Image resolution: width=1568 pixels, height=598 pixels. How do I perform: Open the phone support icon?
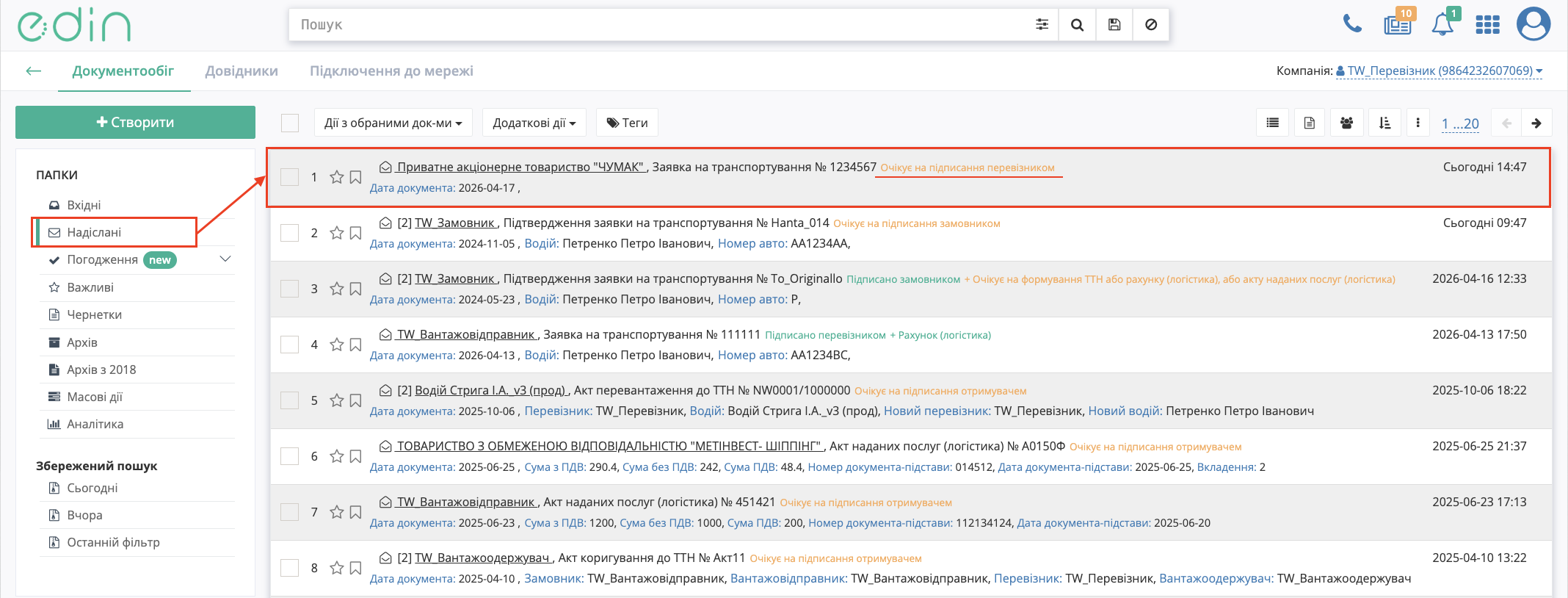pos(1352,24)
